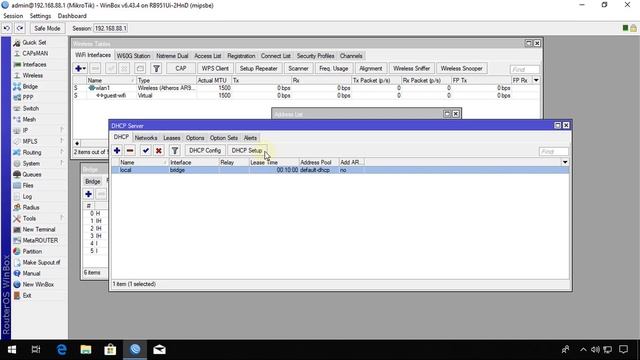Open Queues from sidebar

pos(32,175)
